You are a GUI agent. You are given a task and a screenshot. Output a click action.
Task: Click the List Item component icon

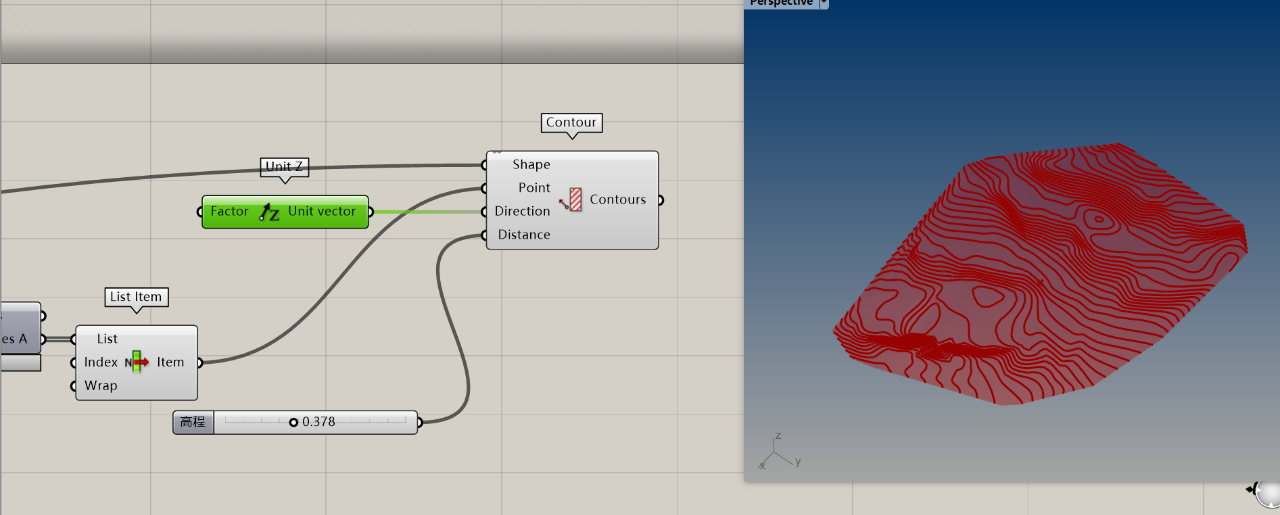138,362
